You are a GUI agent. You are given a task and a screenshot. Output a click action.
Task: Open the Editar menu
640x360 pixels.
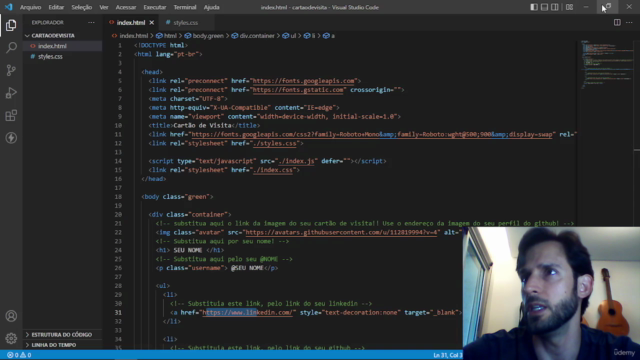click(56, 7)
